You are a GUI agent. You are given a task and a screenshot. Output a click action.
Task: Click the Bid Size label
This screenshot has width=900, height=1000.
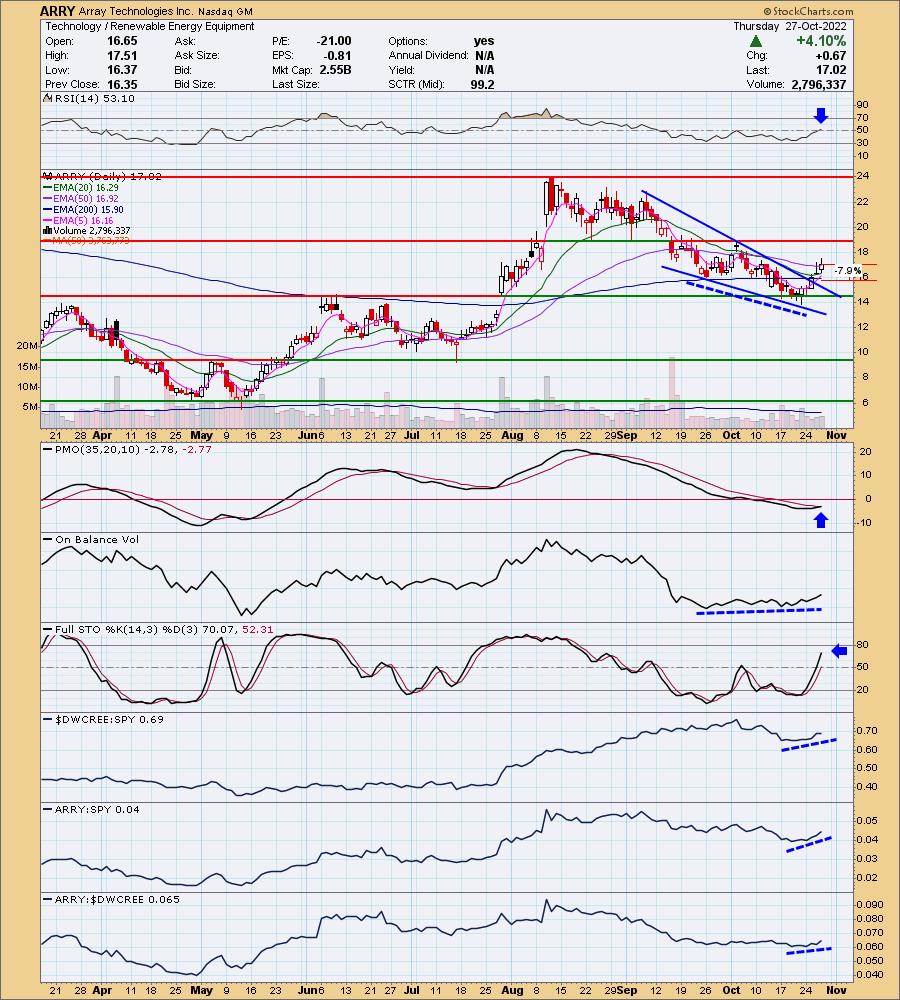(x=195, y=84)
